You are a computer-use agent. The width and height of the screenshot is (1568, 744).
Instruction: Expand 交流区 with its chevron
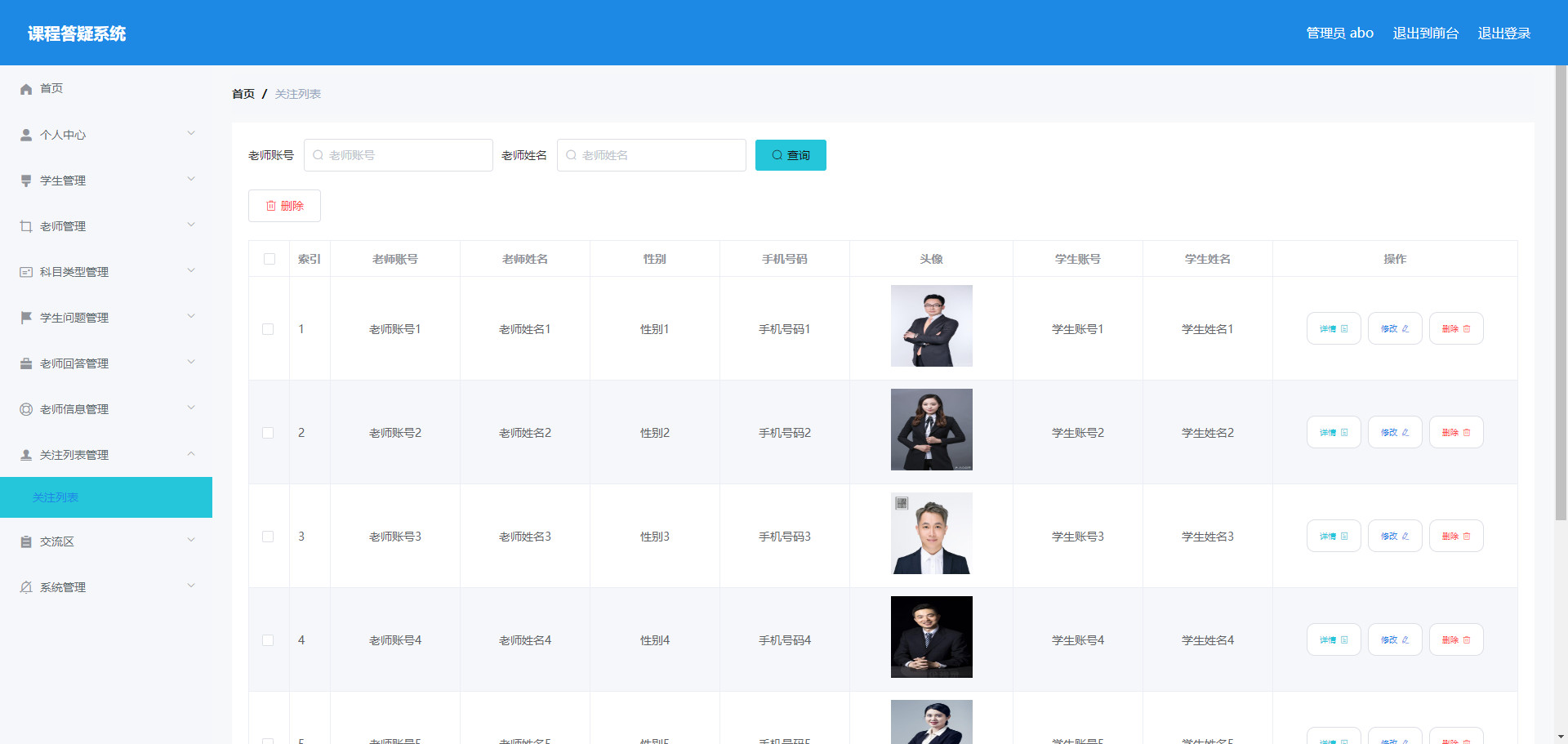coord(191,540)
